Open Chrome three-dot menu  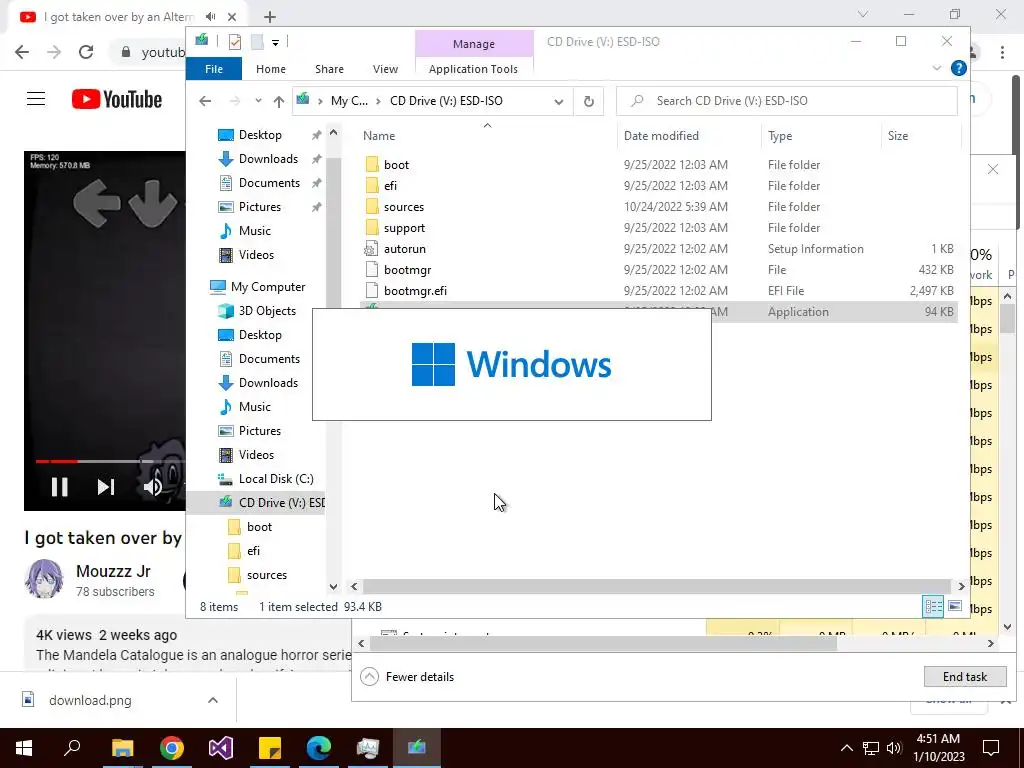coord(1002,52)
